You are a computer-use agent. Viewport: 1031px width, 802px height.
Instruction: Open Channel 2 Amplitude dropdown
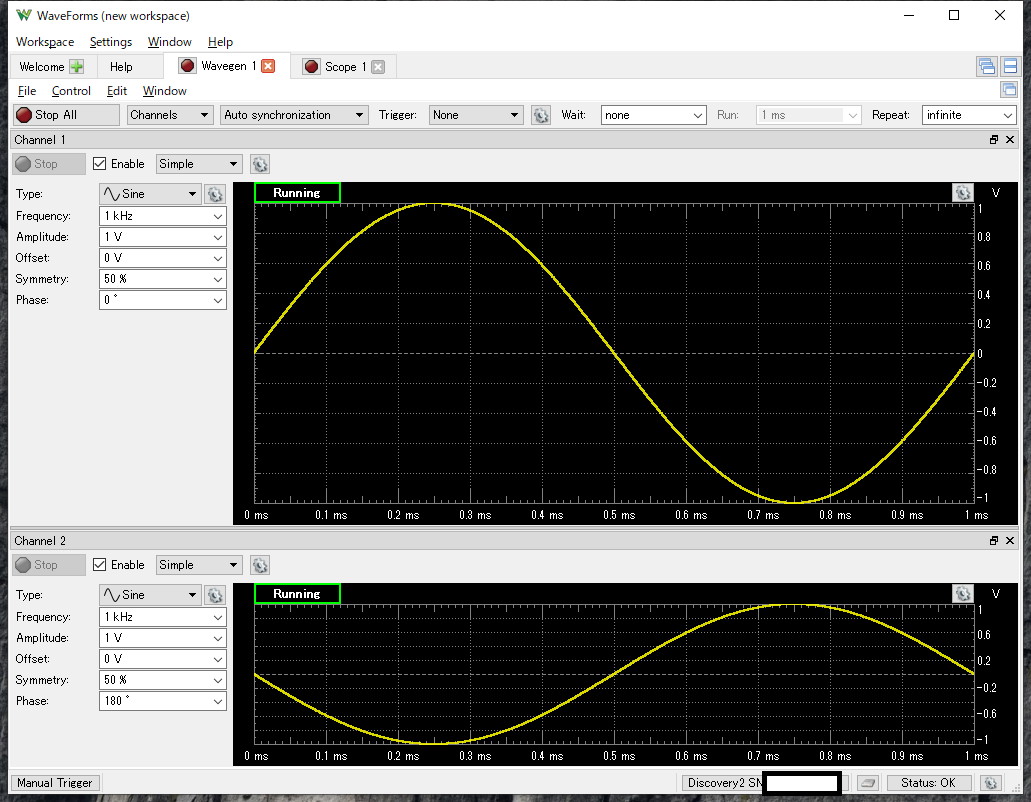pos(162,638)
